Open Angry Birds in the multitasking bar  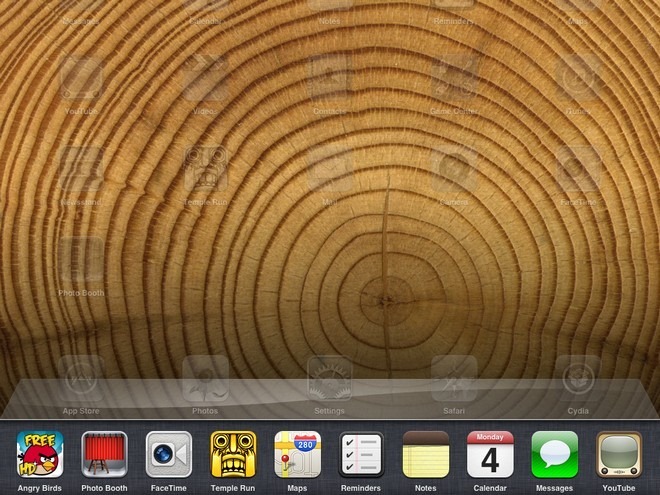tap(40, 454)
